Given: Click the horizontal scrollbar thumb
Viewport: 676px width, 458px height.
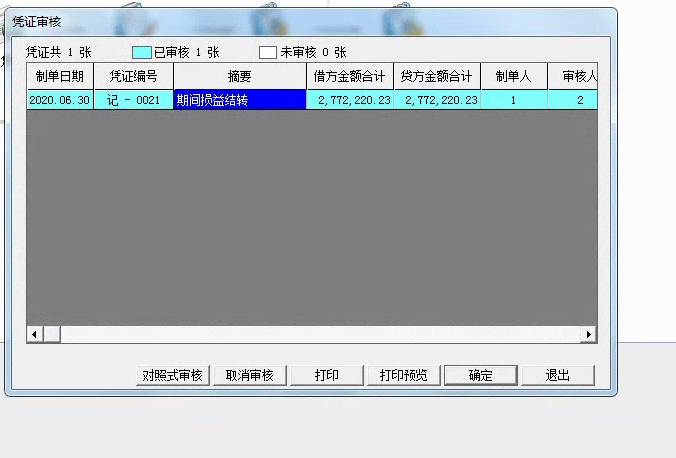Looking at the screenshot, I should pyautogui.click(x=52, y=334).
